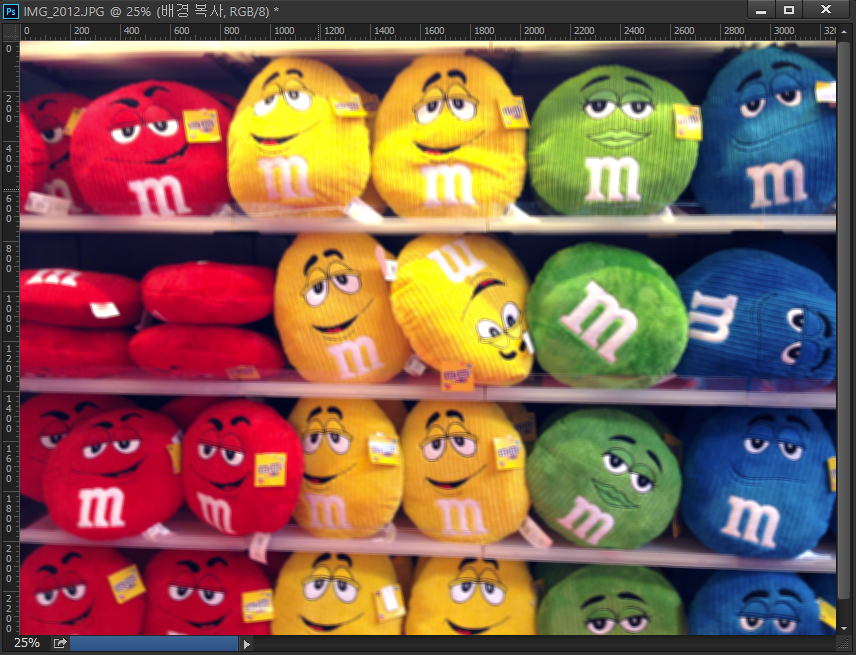Maximize the IMG_2012.JPG document window

pyautogui.click(x=789, y=10)
